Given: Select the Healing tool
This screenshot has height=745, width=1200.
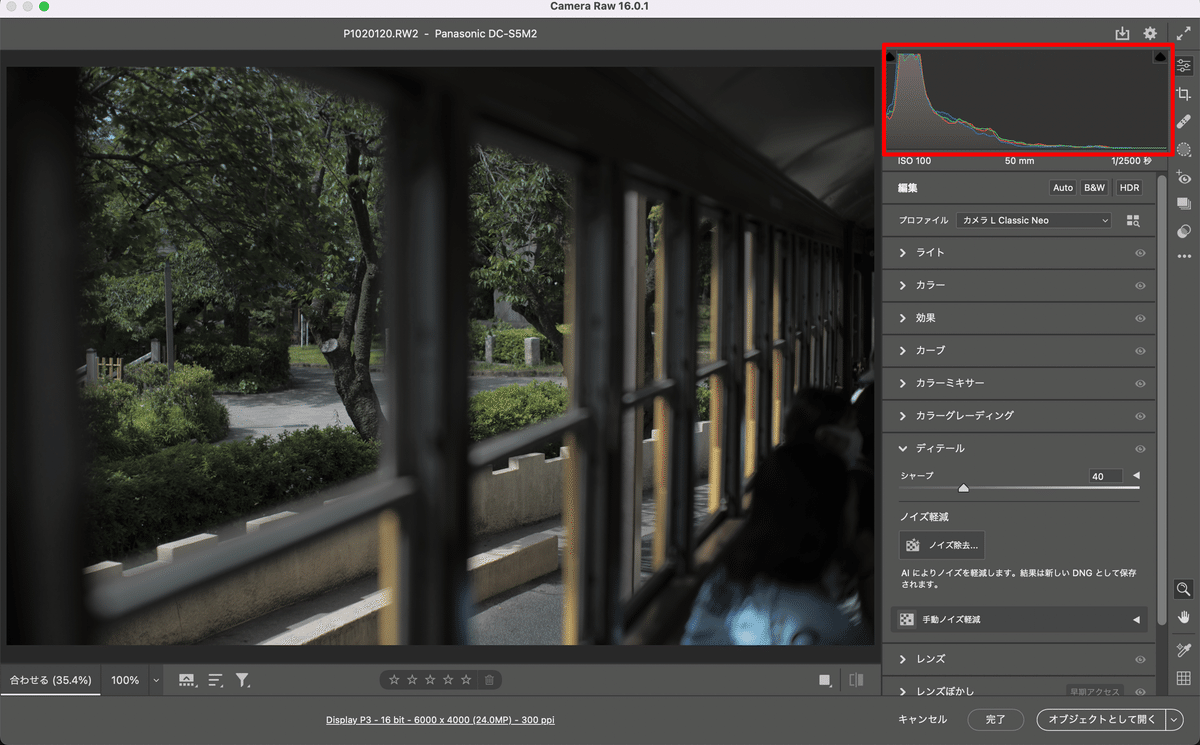Looking at the screenshot, I should (x=1184, y=121).
